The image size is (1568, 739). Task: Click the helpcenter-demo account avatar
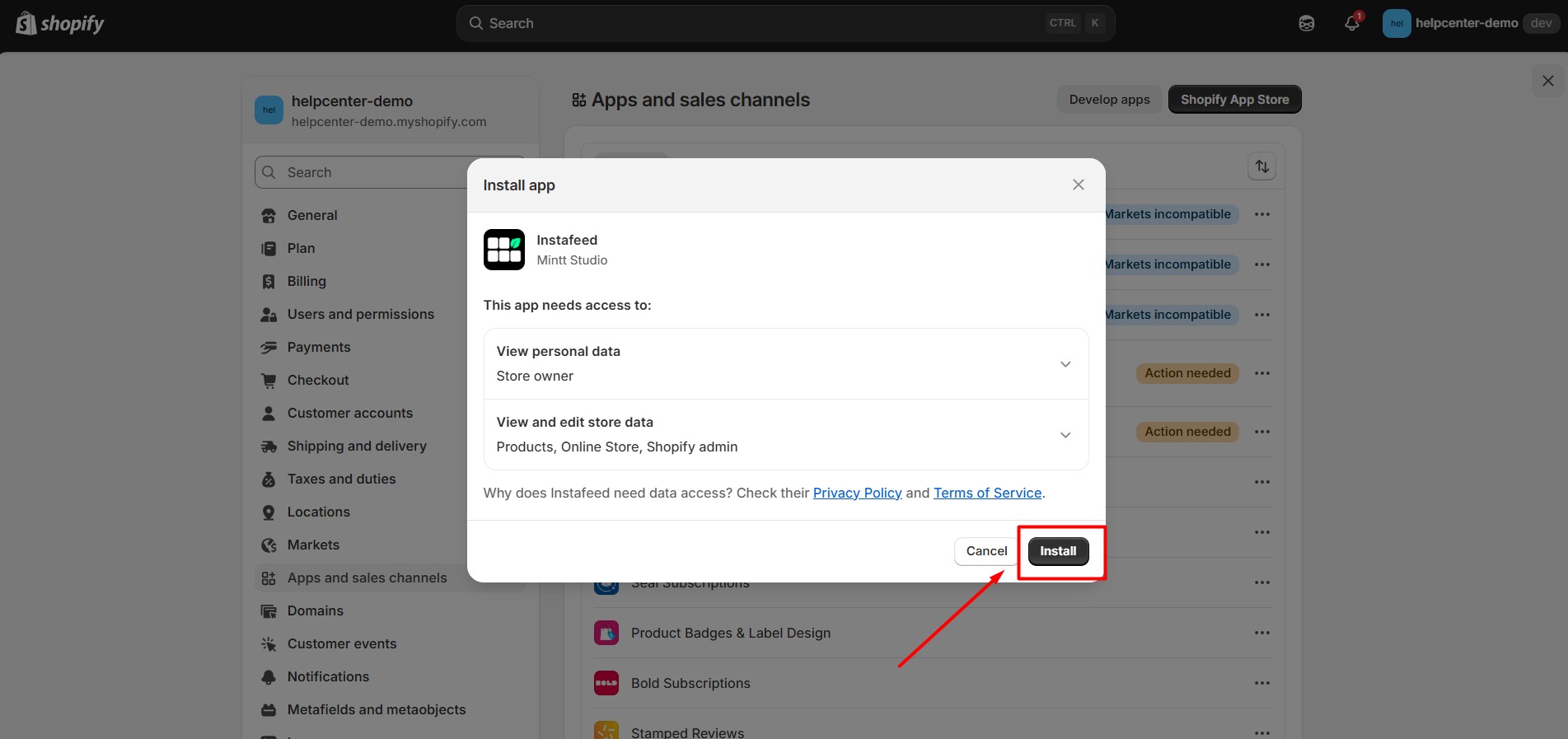(x=1397, y=23)
